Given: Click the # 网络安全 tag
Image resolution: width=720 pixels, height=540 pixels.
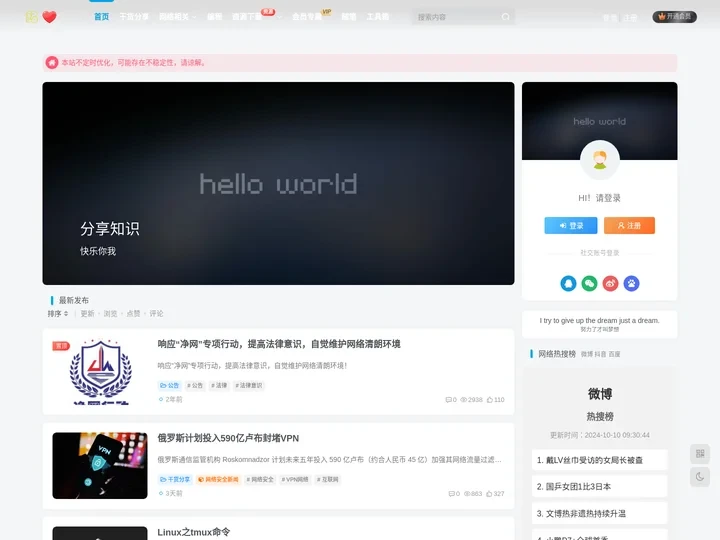Looking at the screenshot, I should click(260, 479).
